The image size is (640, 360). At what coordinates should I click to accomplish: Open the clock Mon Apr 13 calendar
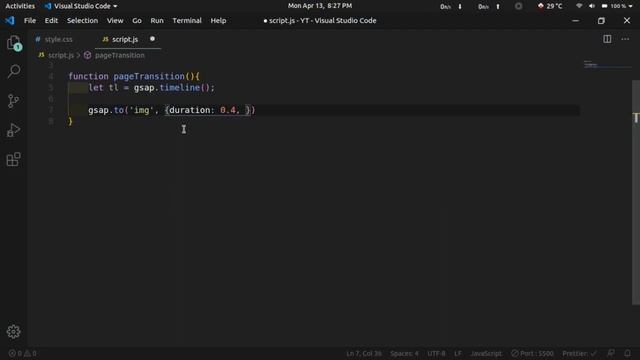[x=320, y=6]
